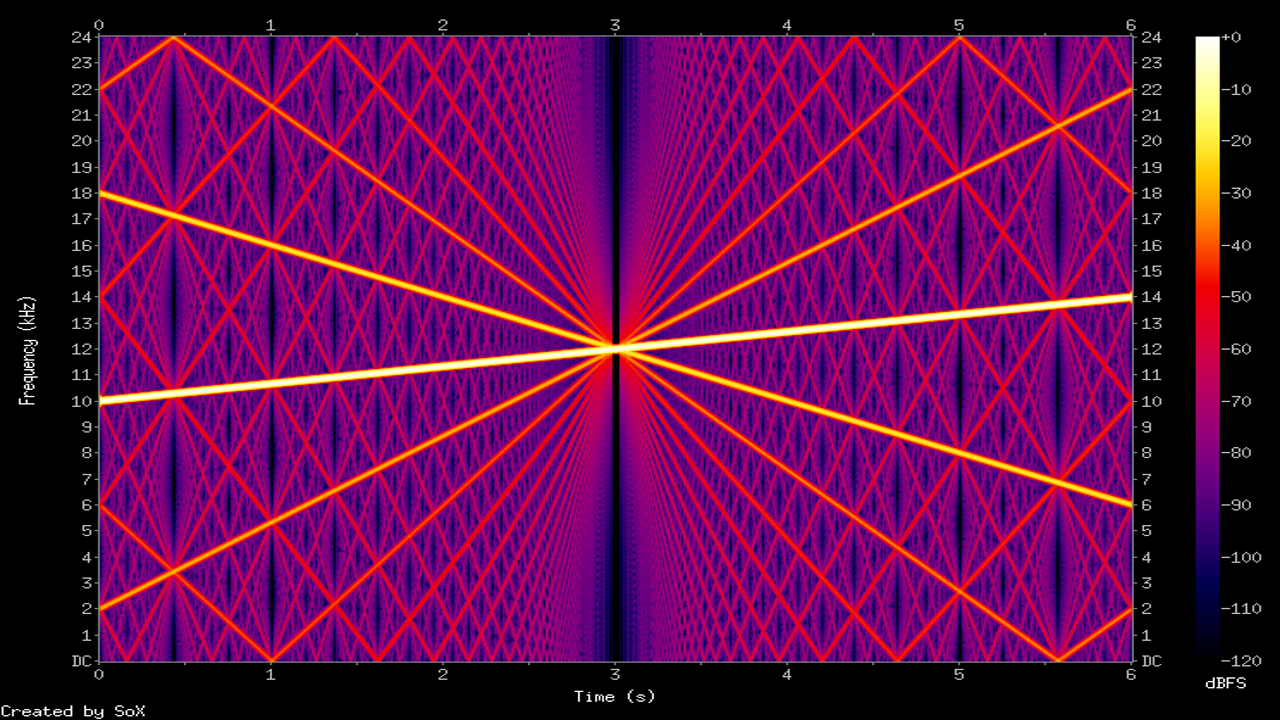This screenshot has width=1280, height=720.
Task: Click the bright sweep end at 14 kHz, right edge
Action: coord(1127,297)
